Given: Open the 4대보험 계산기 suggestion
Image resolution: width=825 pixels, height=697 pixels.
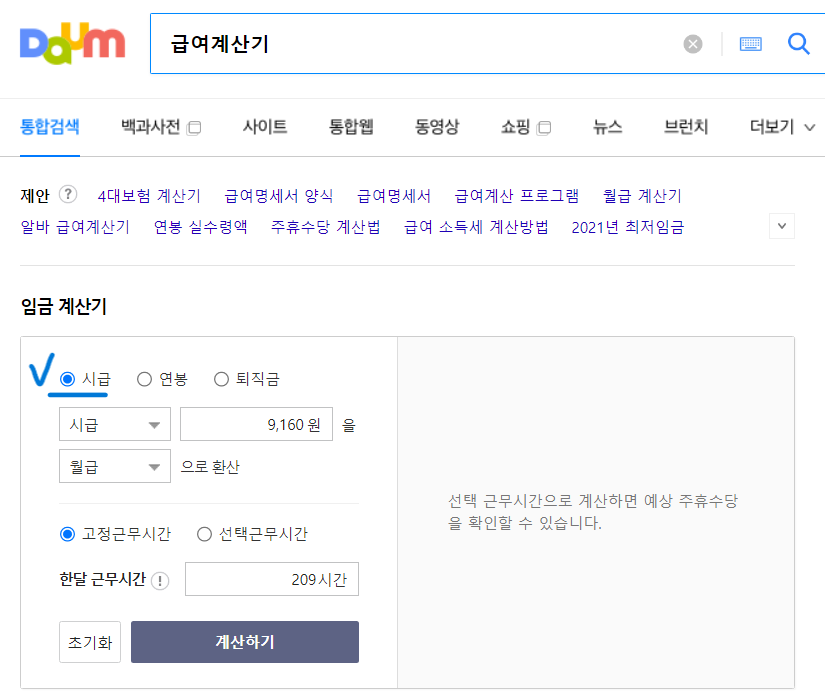Looking at the screenshot, I should click(149, 196).
